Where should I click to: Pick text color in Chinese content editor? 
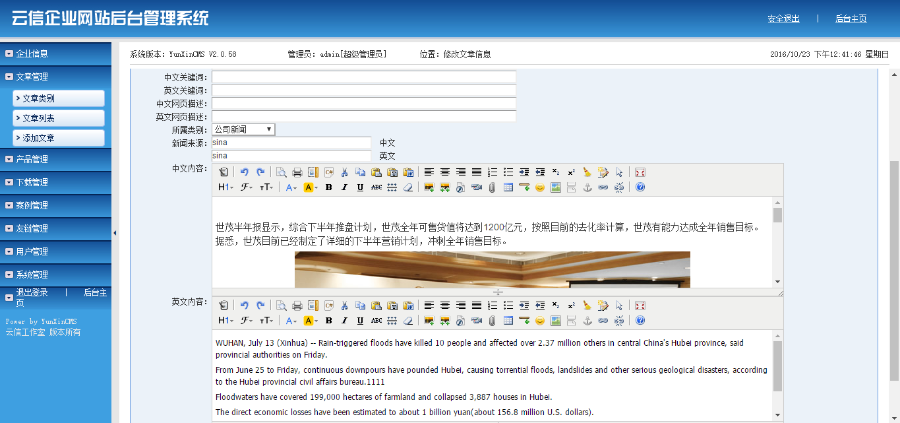292,187
